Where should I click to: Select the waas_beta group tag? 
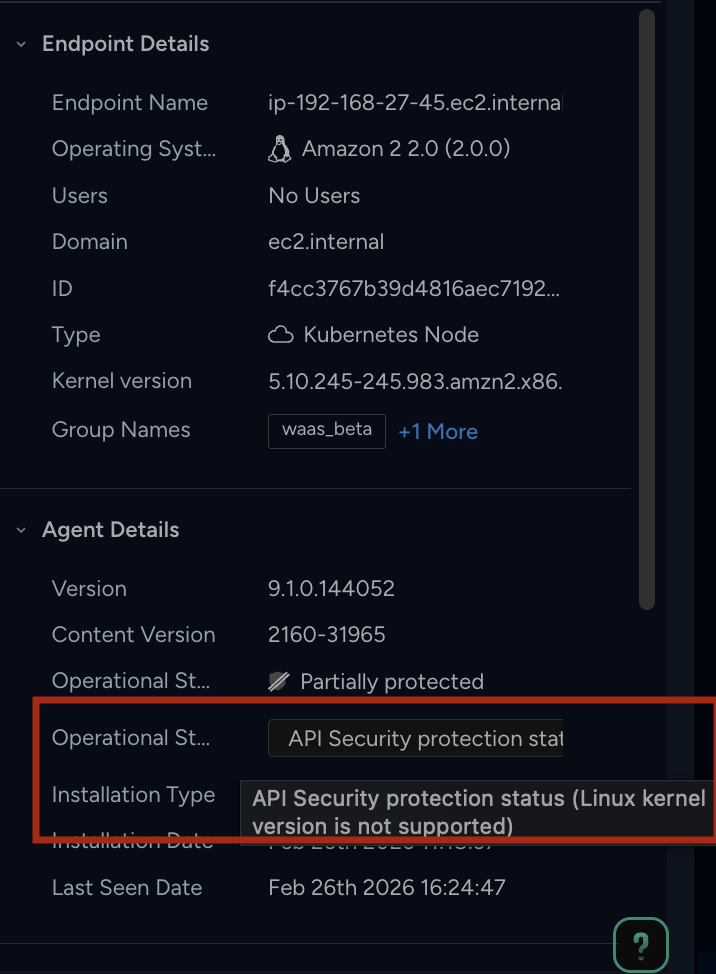click(327, 430)
